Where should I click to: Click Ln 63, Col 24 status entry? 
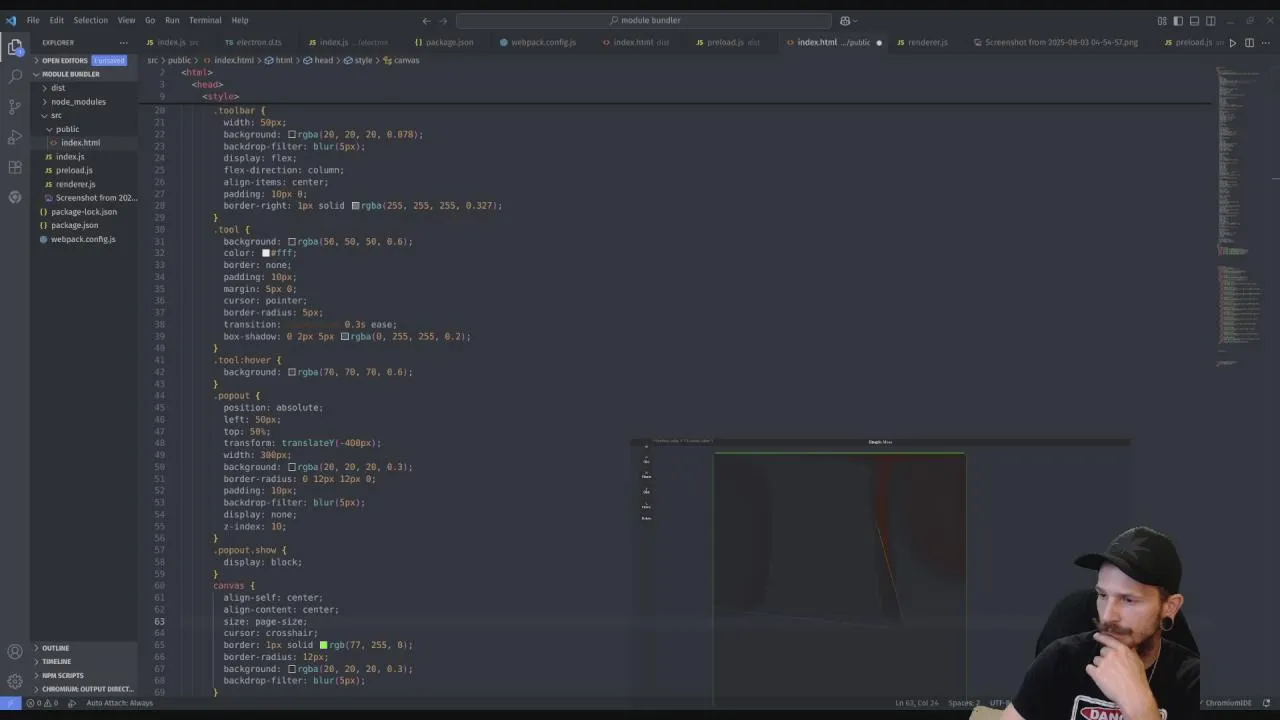point(917,703)
